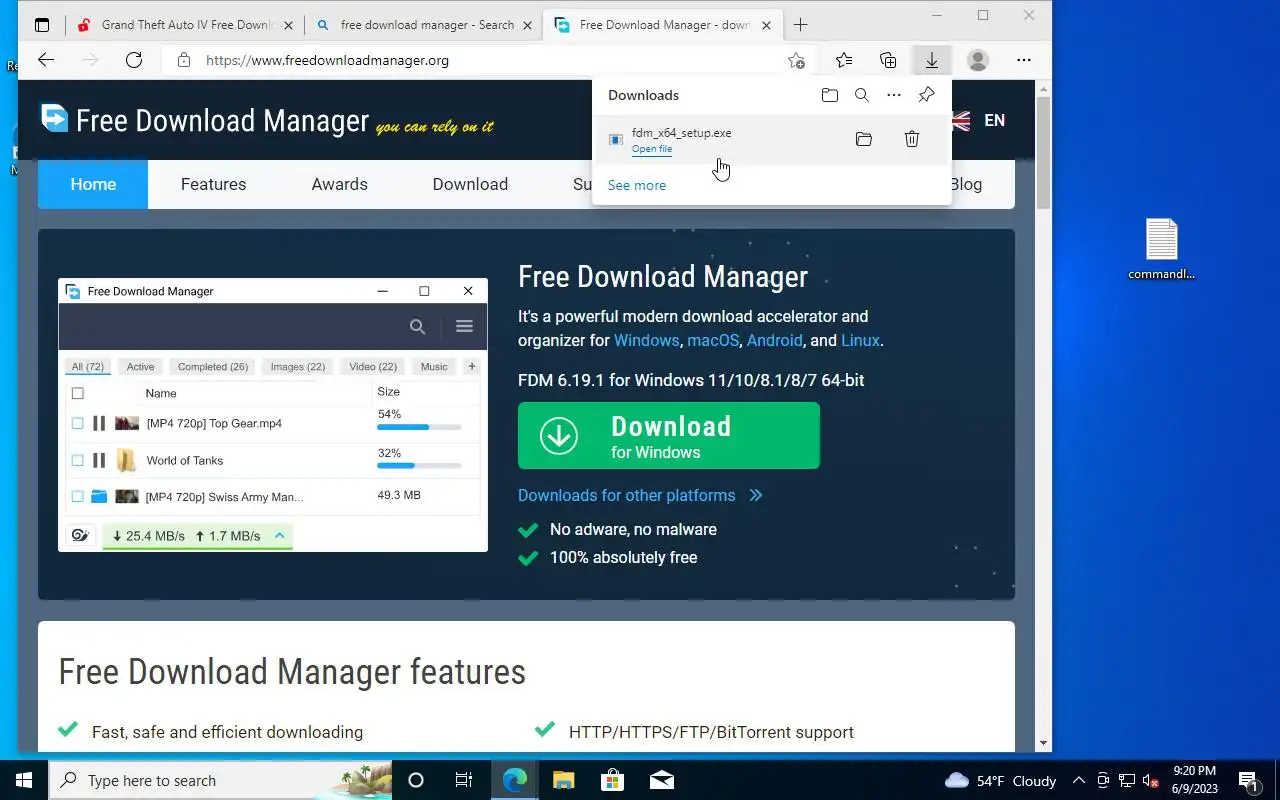The image size is (1280, 800).
Task: Open Microsoft Store from the taskbar
Action: pos(612,780)
